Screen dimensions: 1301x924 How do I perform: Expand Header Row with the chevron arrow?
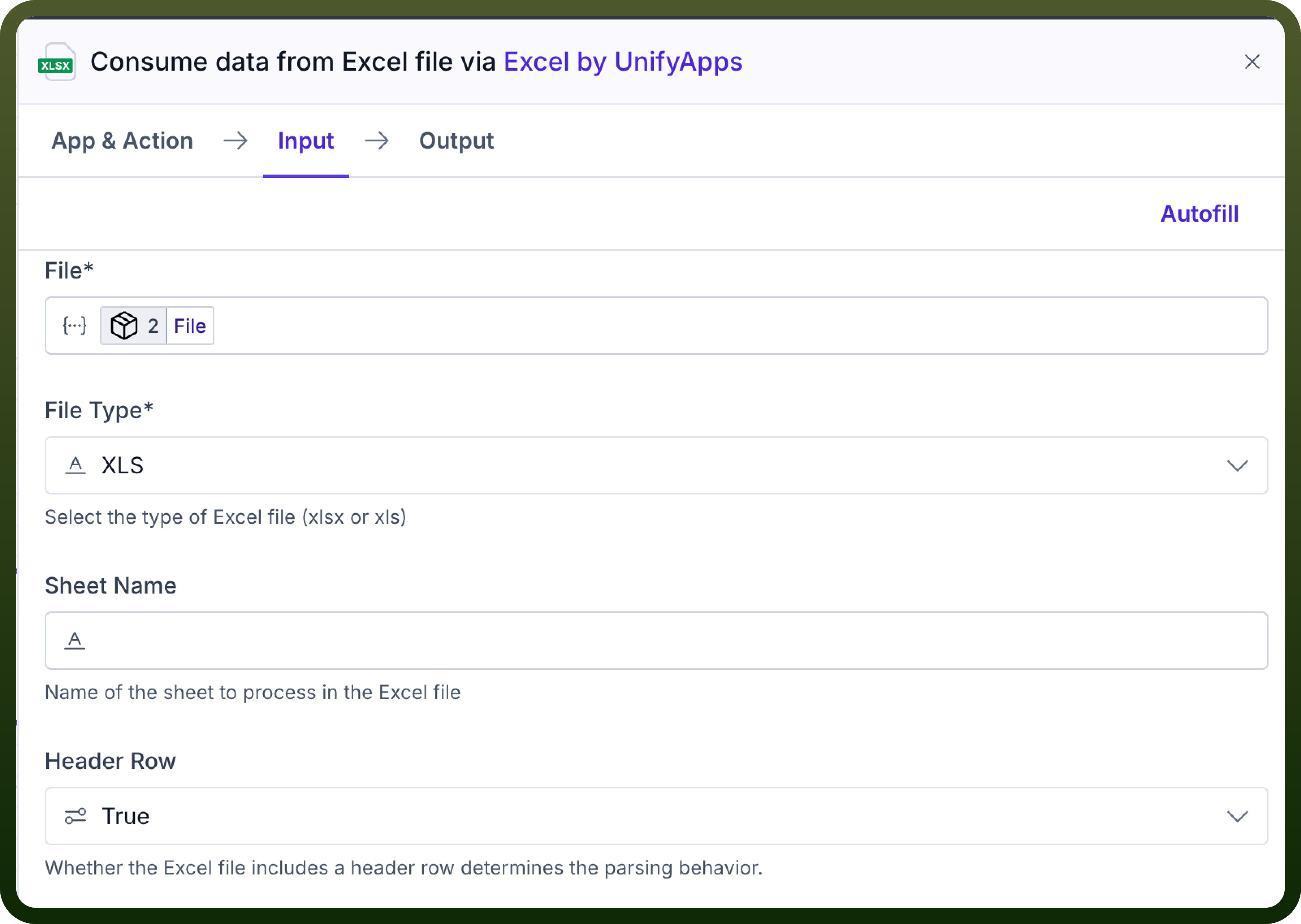pyautogui.click(x=1237, y=816)
